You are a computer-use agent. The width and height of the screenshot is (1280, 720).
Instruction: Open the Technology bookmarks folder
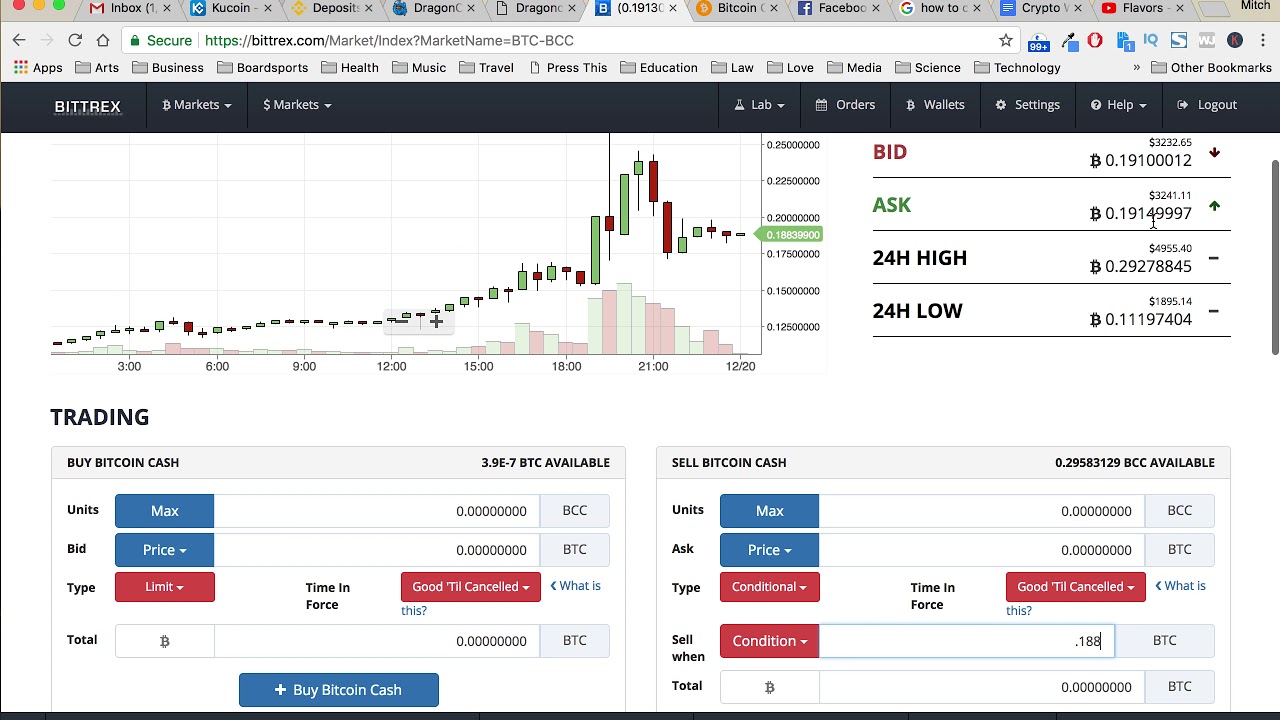1017,68
